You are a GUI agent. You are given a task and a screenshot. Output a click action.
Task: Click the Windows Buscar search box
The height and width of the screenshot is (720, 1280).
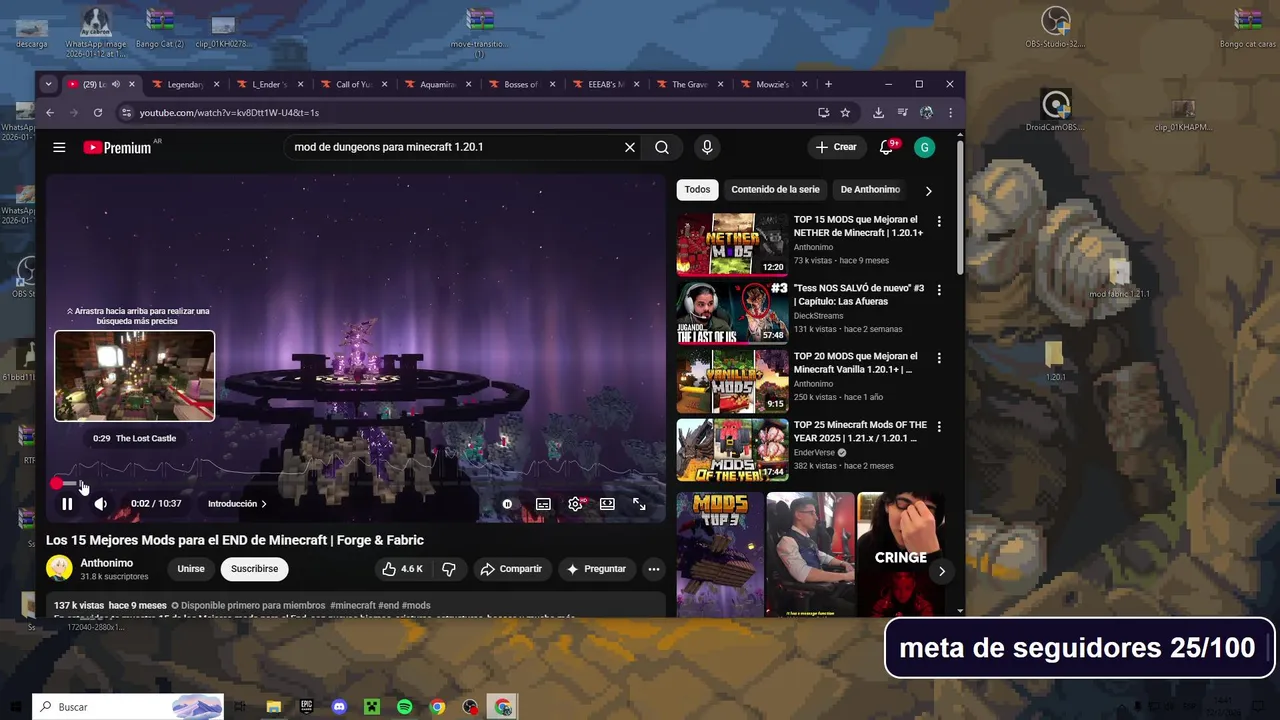pos(128,707)
